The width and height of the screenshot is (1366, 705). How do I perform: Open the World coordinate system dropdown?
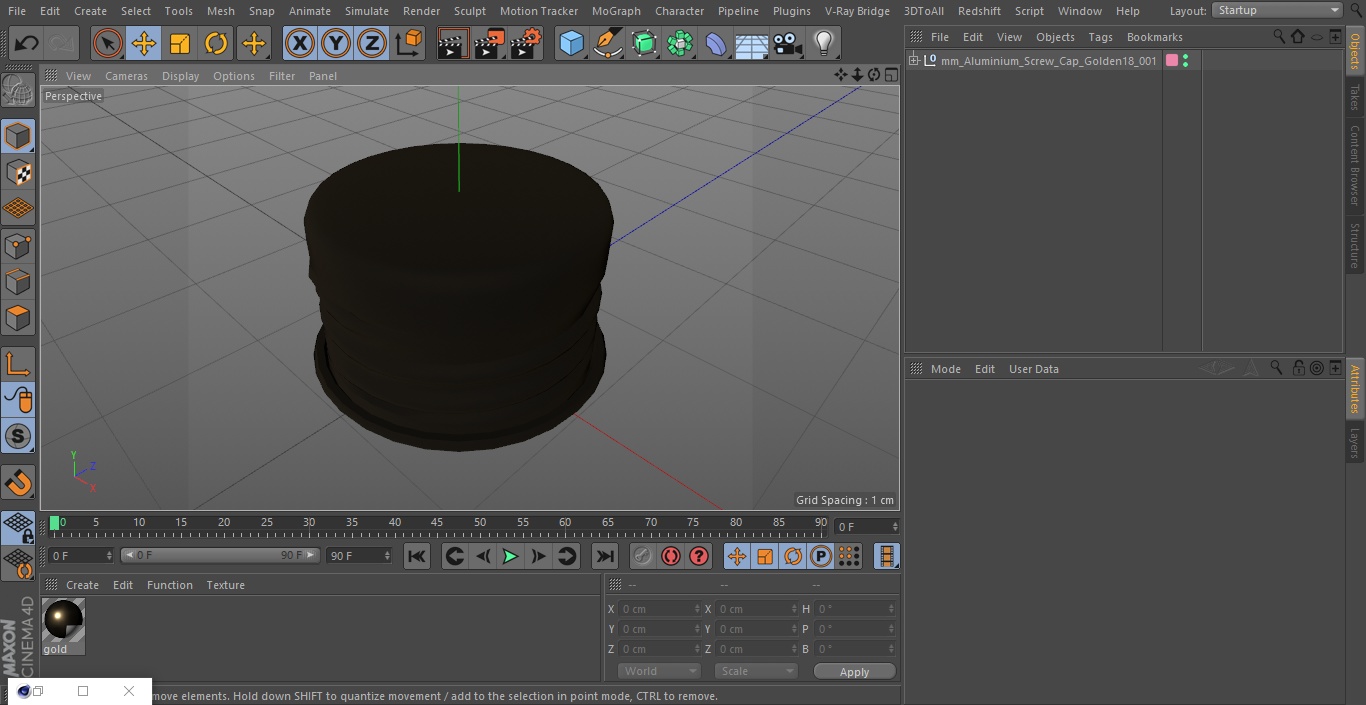click(x=658, y=671)
